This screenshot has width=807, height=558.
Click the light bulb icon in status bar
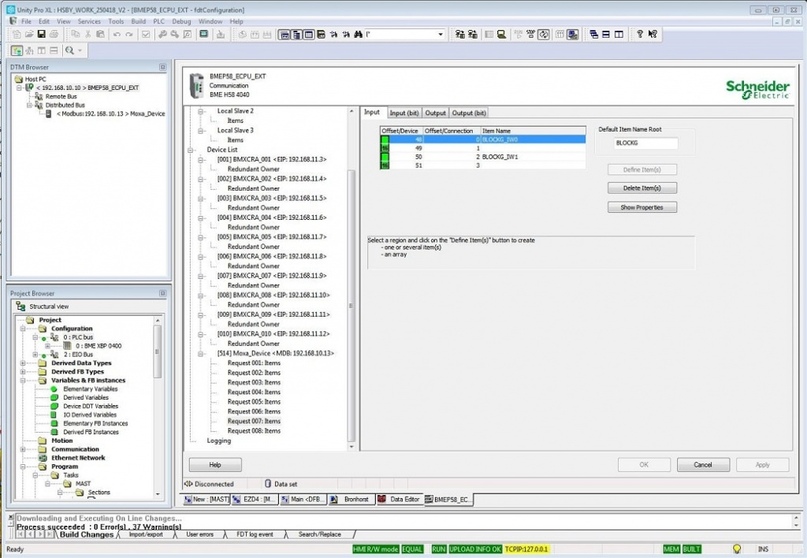coord(736,549)
